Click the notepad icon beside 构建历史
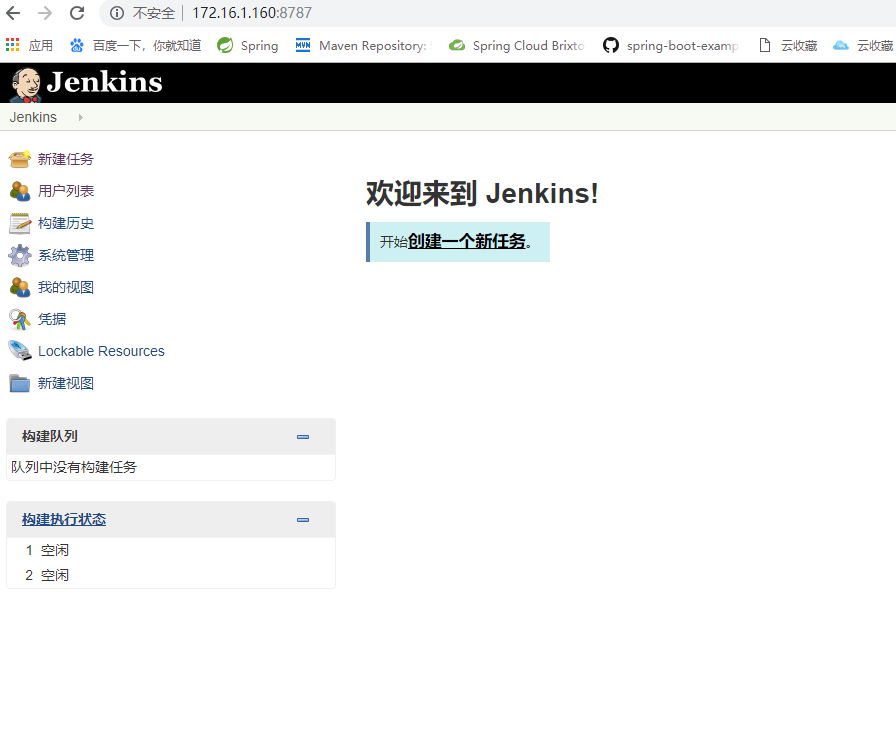Image resolution: width=896 pixels, height=732 pixels. pyautogui.click(x=19, y=223)
